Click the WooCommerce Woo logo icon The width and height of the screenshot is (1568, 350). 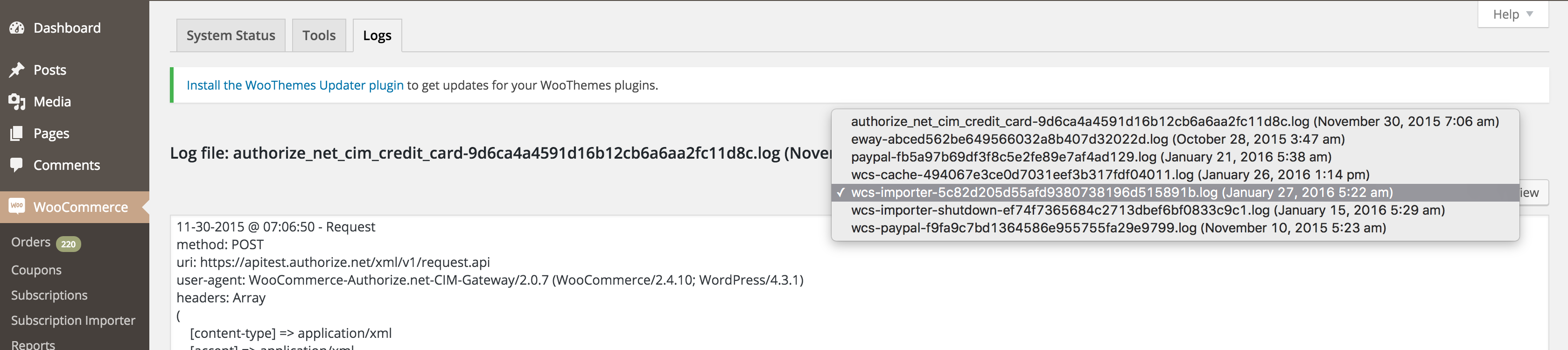[17, 206]
